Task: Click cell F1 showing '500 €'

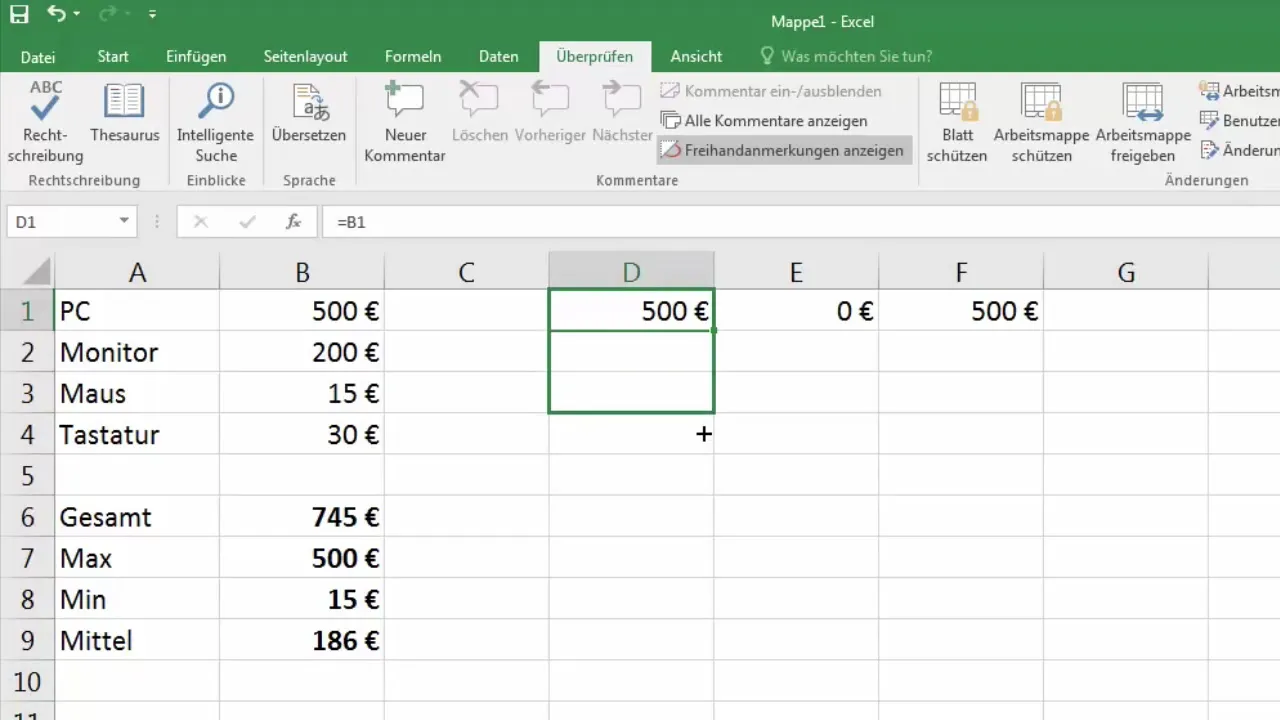Action: click(x=961, y=311)
